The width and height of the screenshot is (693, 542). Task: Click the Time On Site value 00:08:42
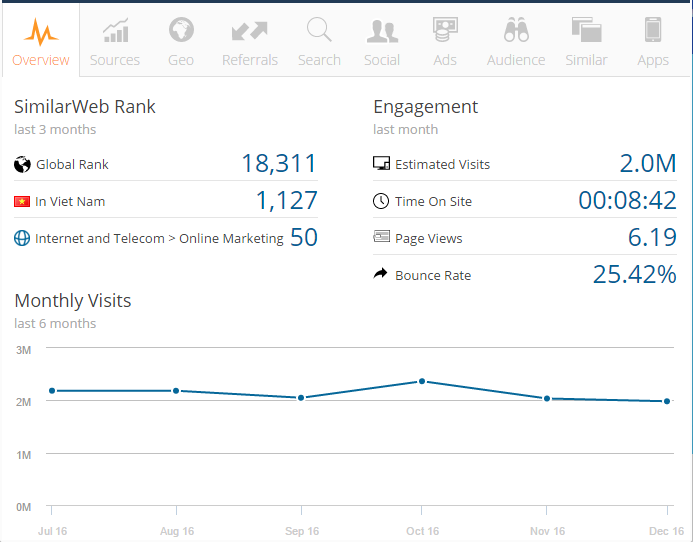click(628, 201)
